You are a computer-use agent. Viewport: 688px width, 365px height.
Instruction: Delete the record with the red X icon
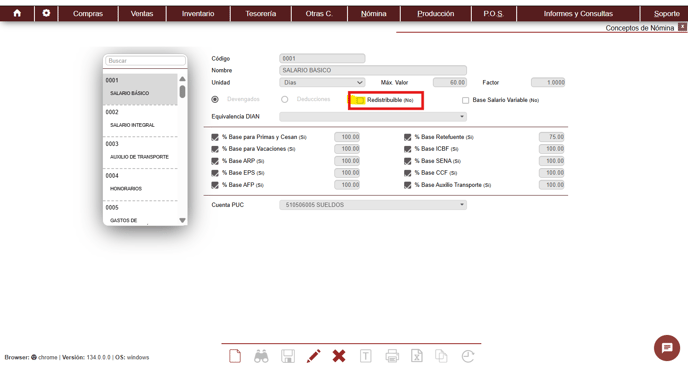339,356
